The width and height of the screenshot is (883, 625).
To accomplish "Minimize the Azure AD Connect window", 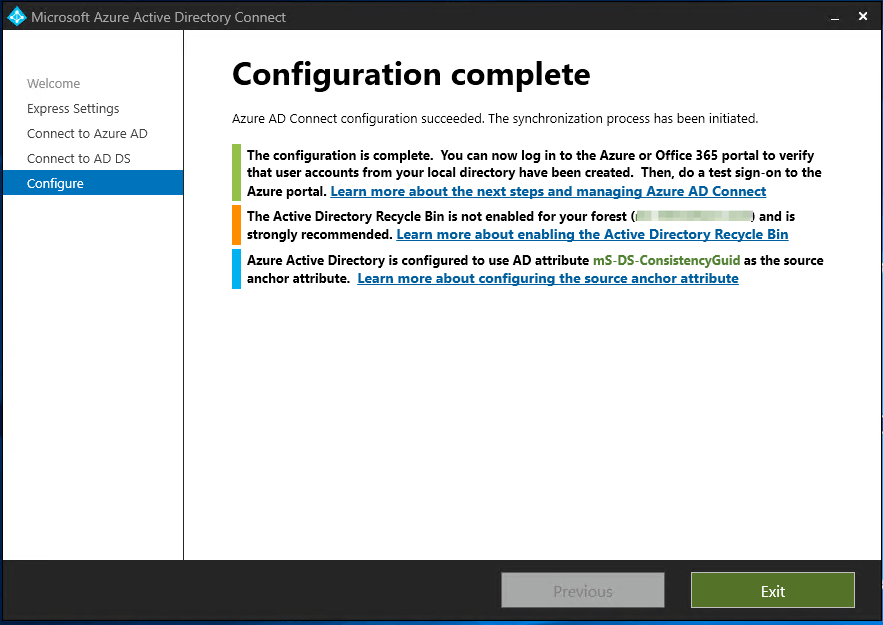I will (x=835, y=17).
